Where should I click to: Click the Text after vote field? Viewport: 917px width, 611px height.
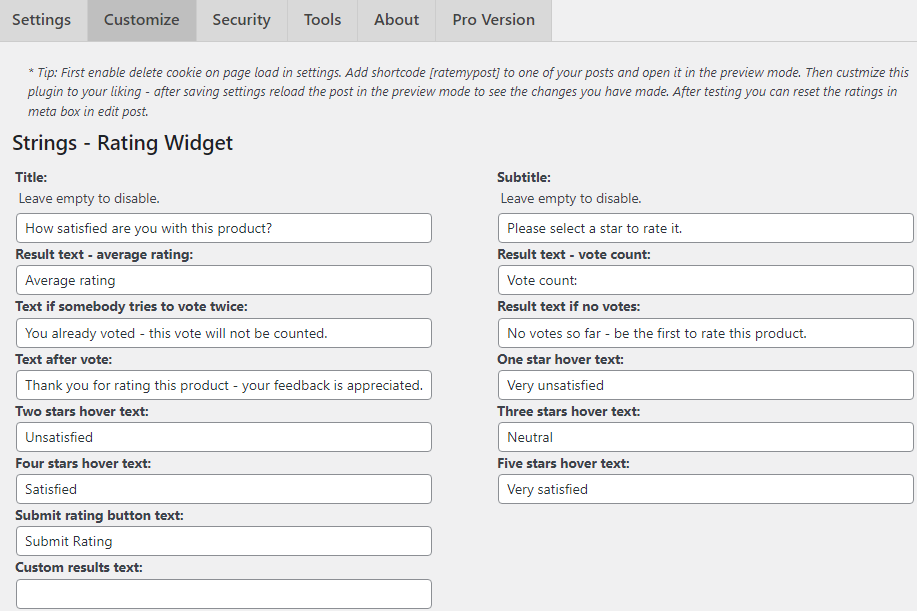point(224,385)
